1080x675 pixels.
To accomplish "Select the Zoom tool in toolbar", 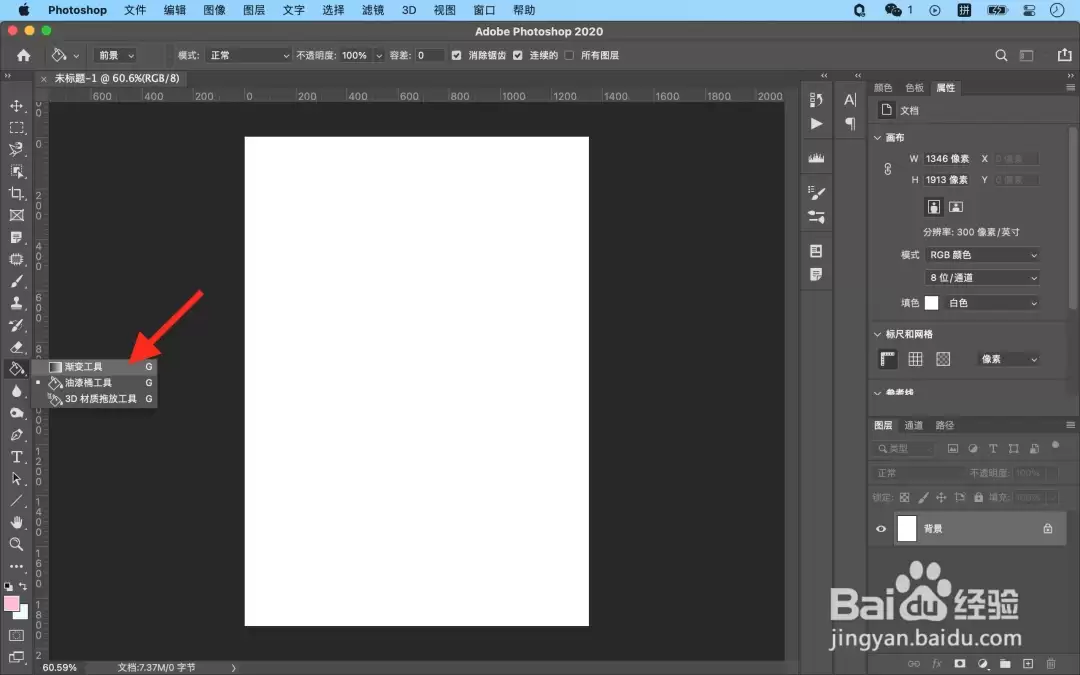I will (17, 544).
